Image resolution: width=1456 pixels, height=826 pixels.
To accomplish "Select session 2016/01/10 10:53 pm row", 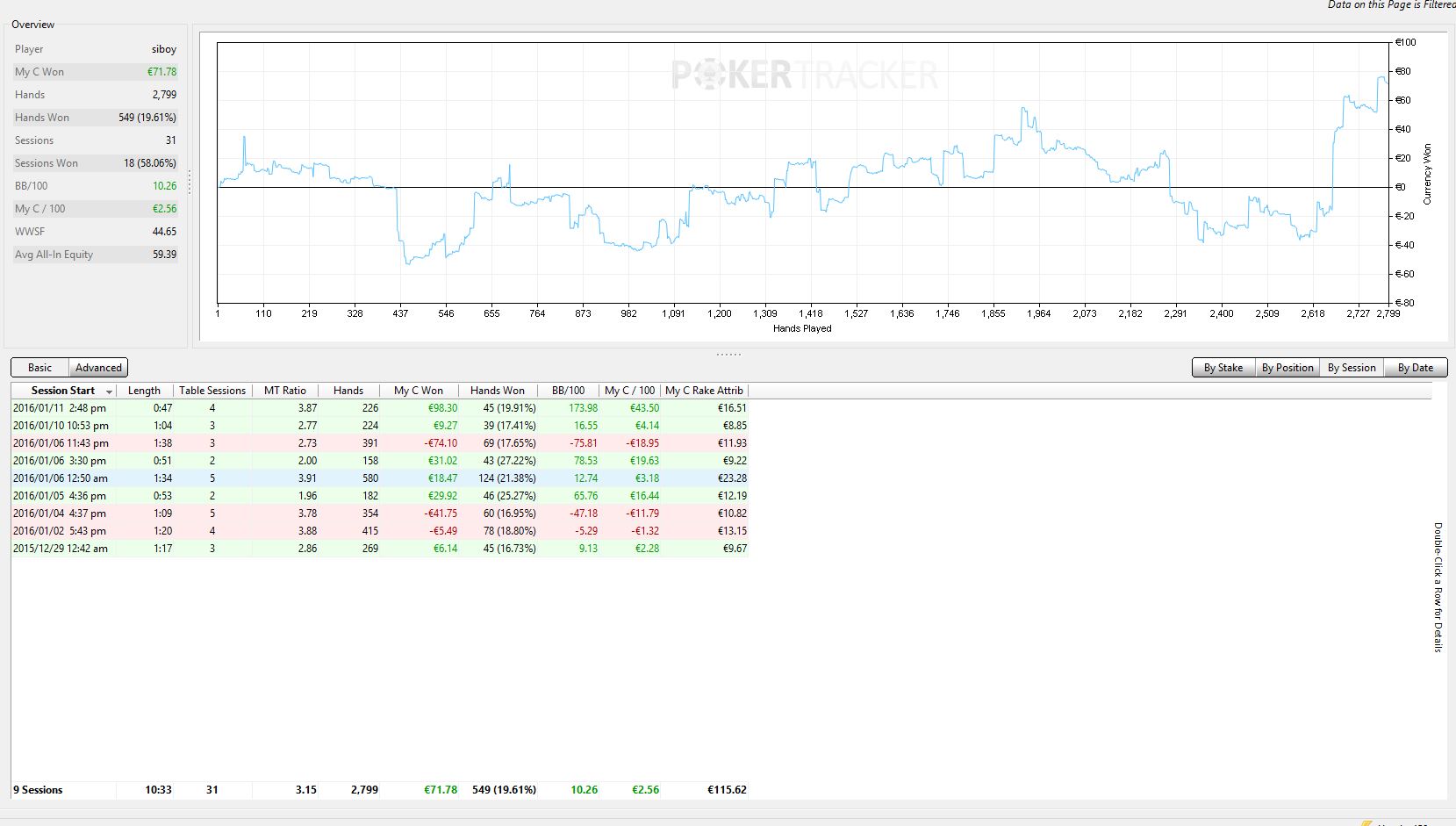I will click(x=379, y=426).
